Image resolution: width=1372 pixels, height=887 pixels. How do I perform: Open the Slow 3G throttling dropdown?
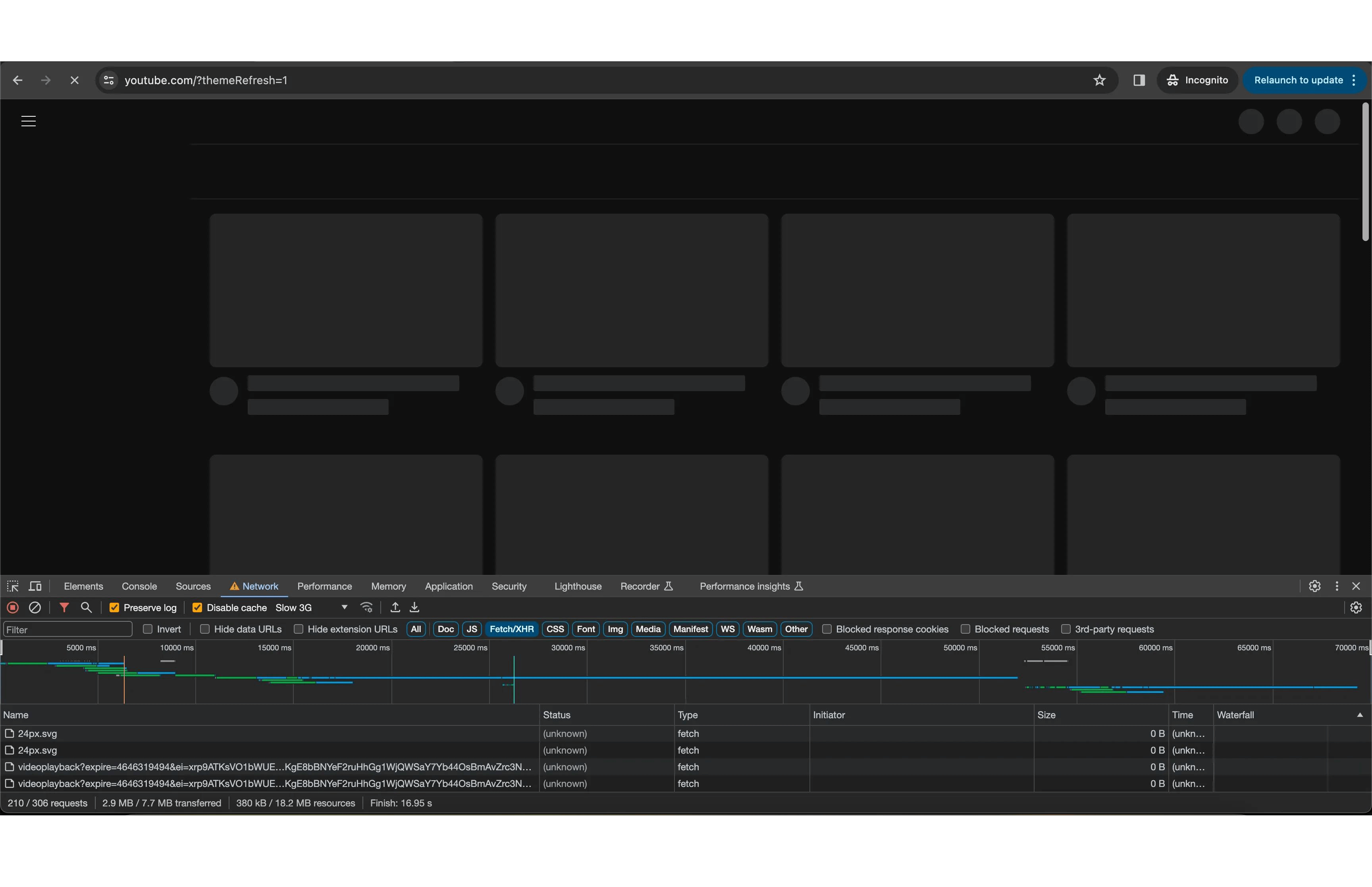coord(312,607)
